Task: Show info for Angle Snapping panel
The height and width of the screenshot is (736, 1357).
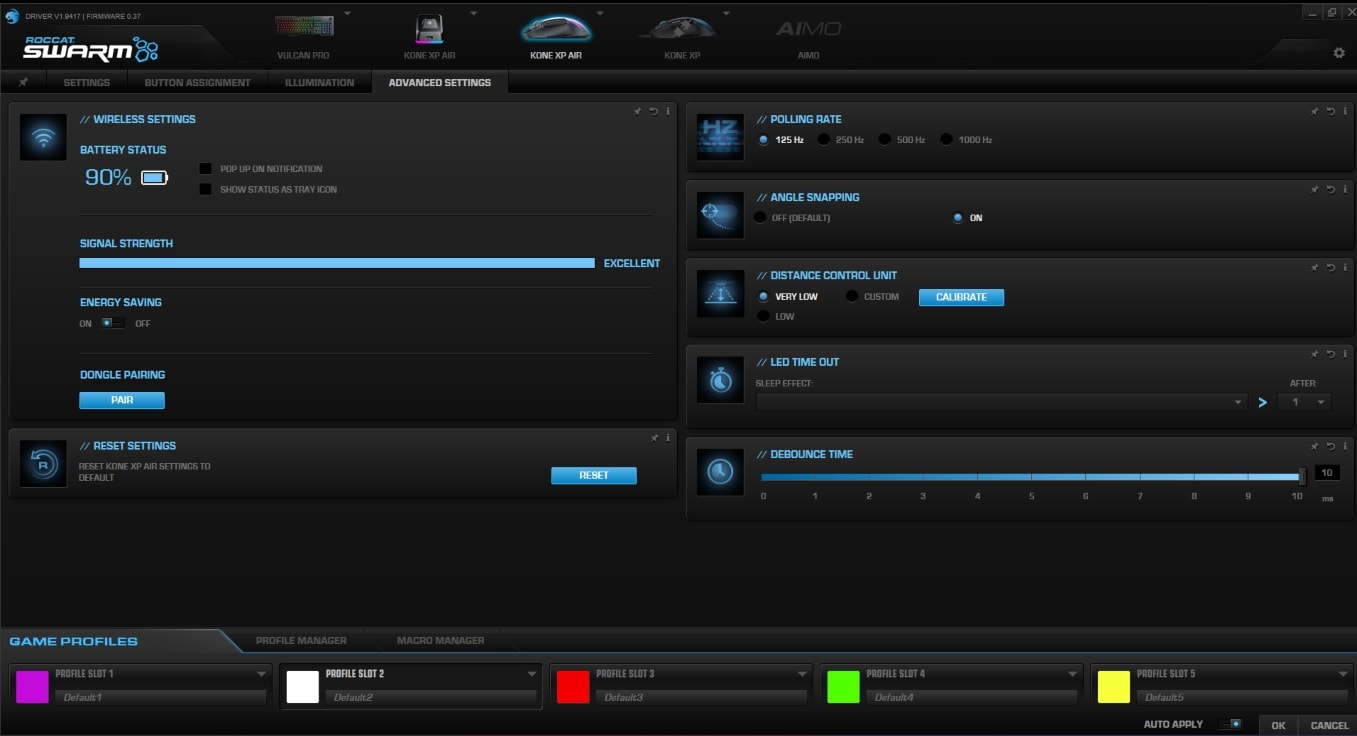Action: click(1344, 189)
